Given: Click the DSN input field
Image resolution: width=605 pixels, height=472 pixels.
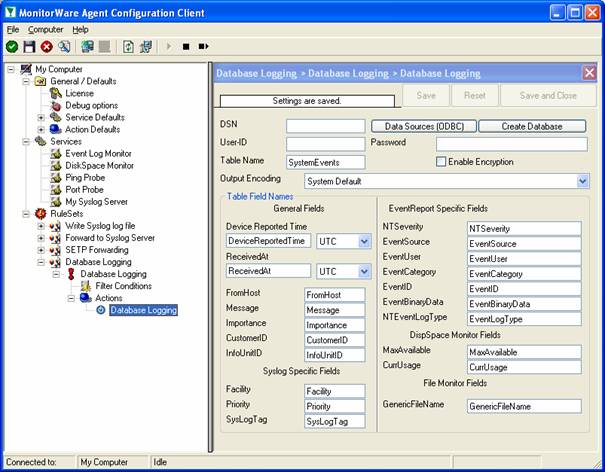Looking at the screenshot, I should [x=326, y=126].
